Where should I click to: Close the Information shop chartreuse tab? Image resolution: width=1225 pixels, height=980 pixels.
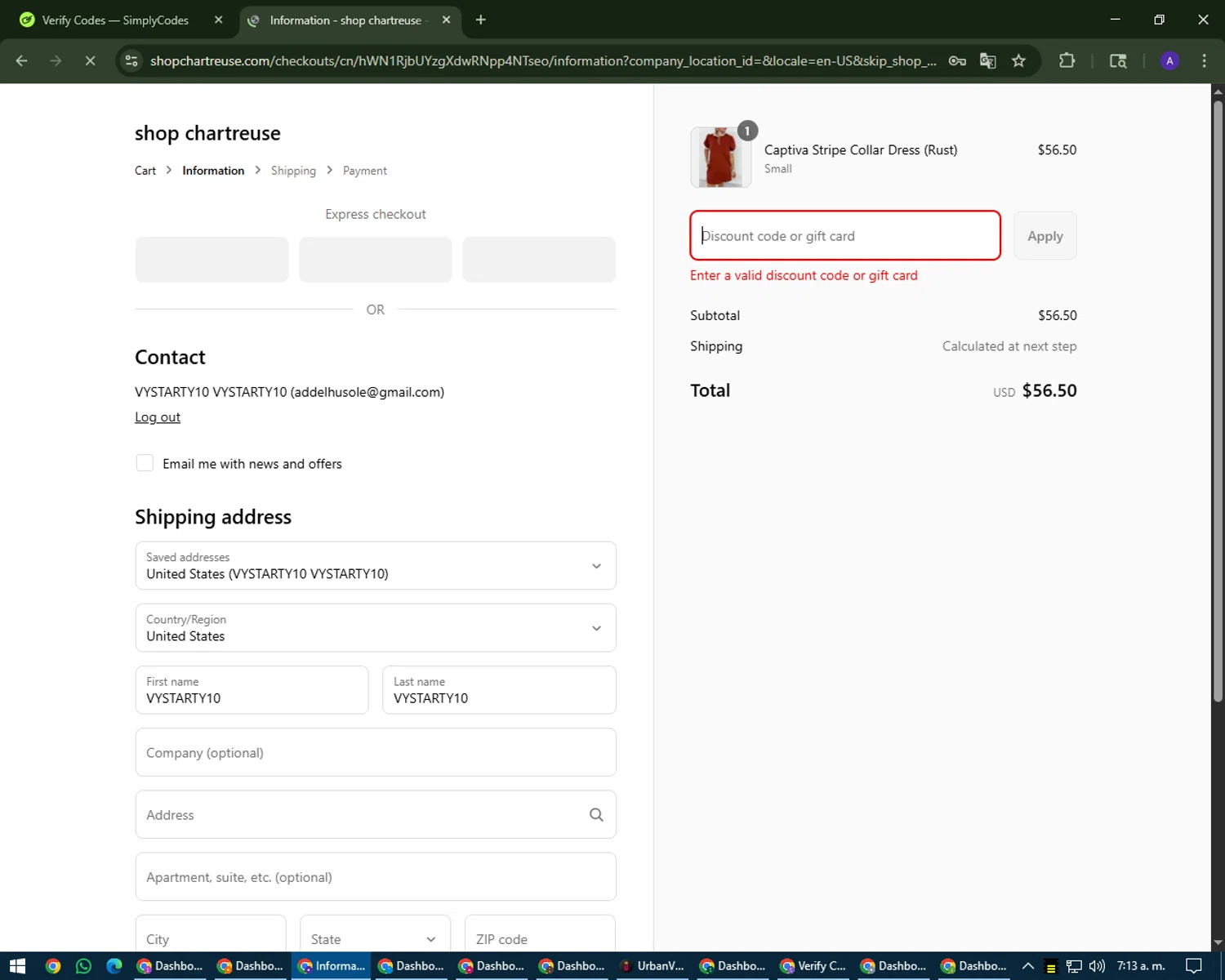pos(446,20)
